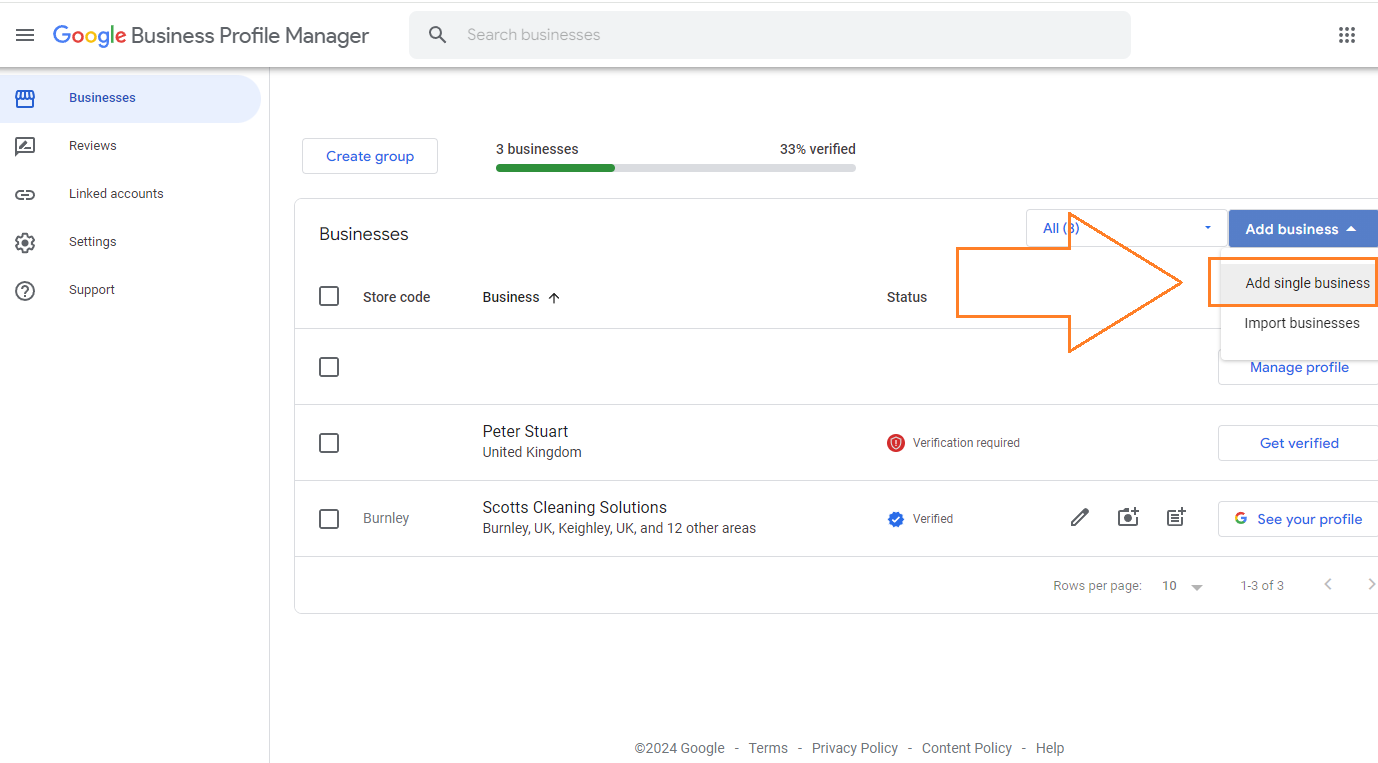Focus the Search businesses field
Viewport: 1378px width, 763px height.
click(x=770, y=35)
